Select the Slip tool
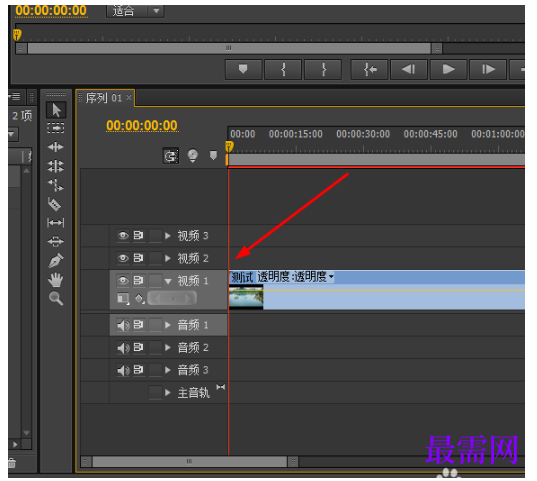Viewport: 537px width, 481px height. coord(55,223)
